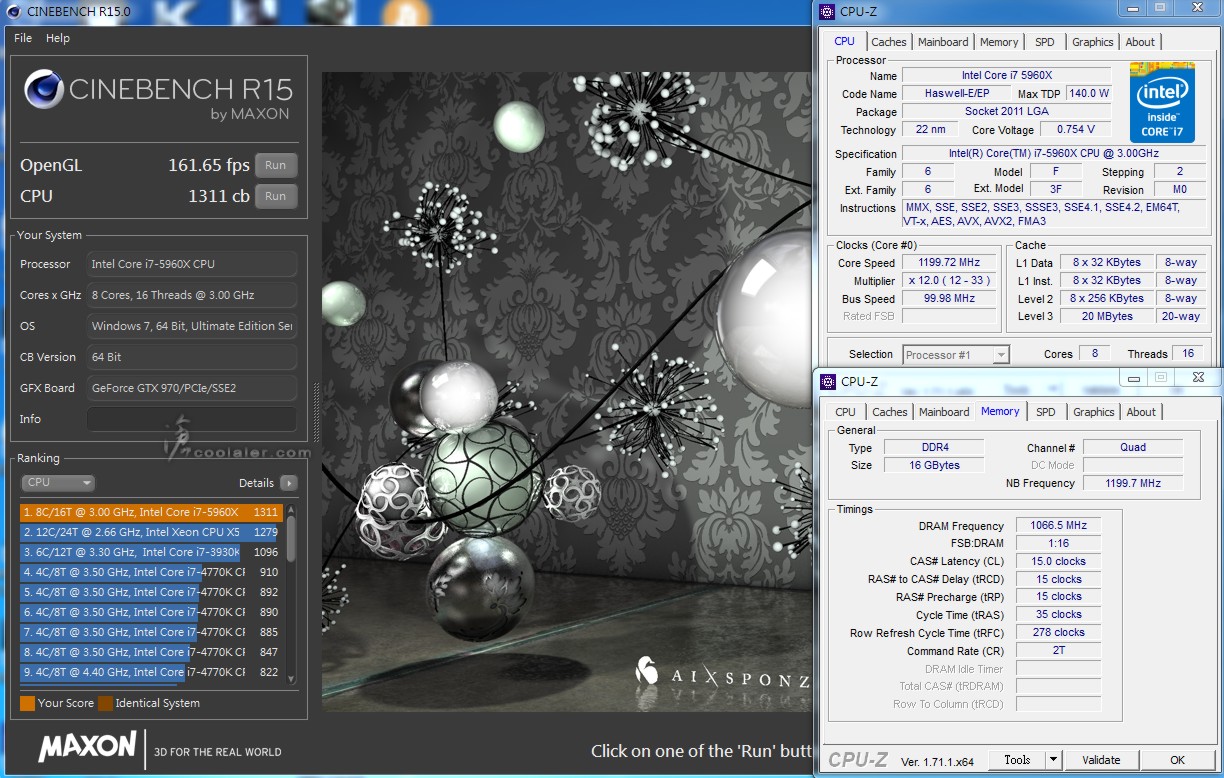Viewport: 1224px width, 778px height.
Task: Switch to Graphics tab in top CPU-Z
Action: click(x=1092, y=42)
